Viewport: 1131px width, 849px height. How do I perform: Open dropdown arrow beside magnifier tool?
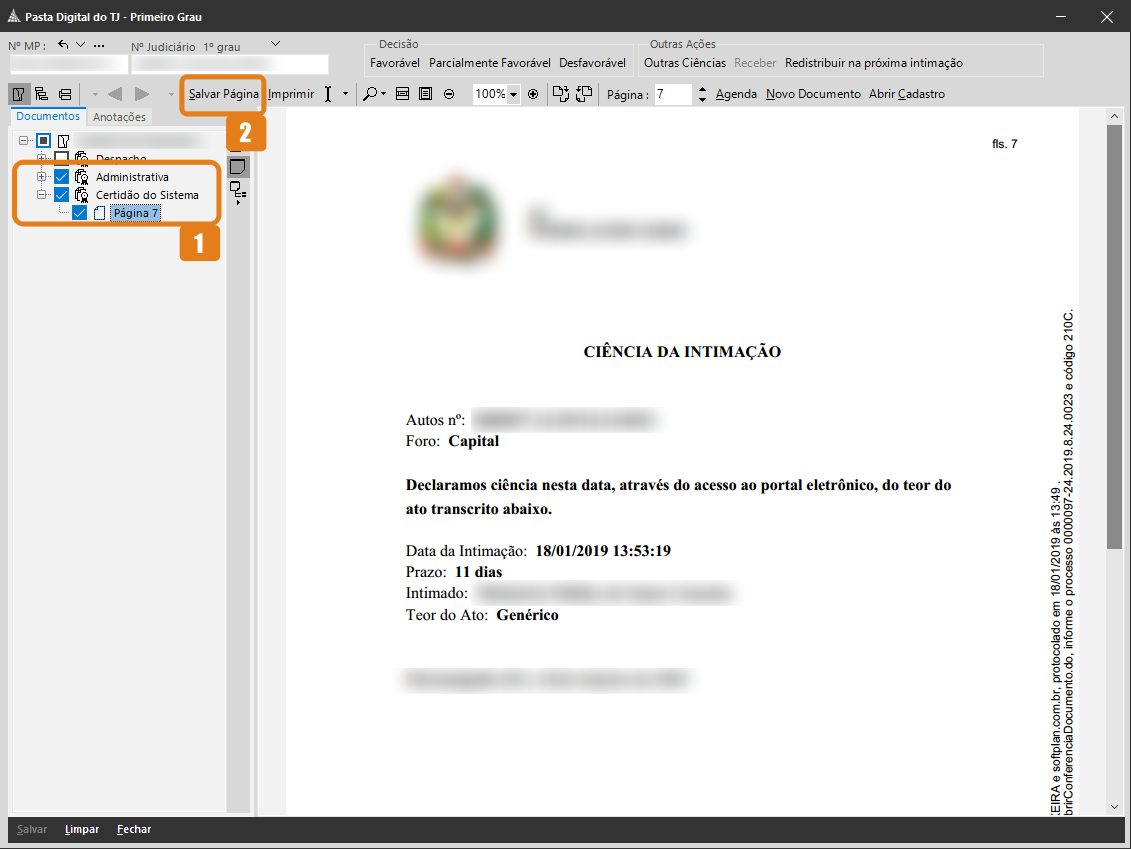[383, 94]
